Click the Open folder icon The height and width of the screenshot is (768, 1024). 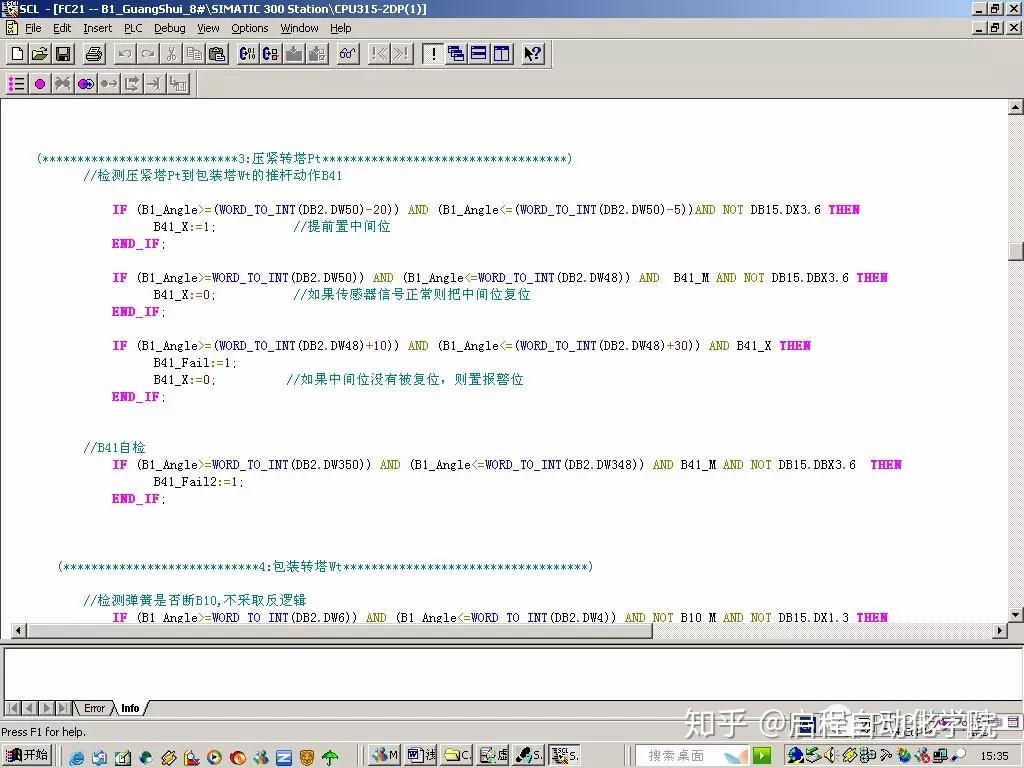pos(40,54)
